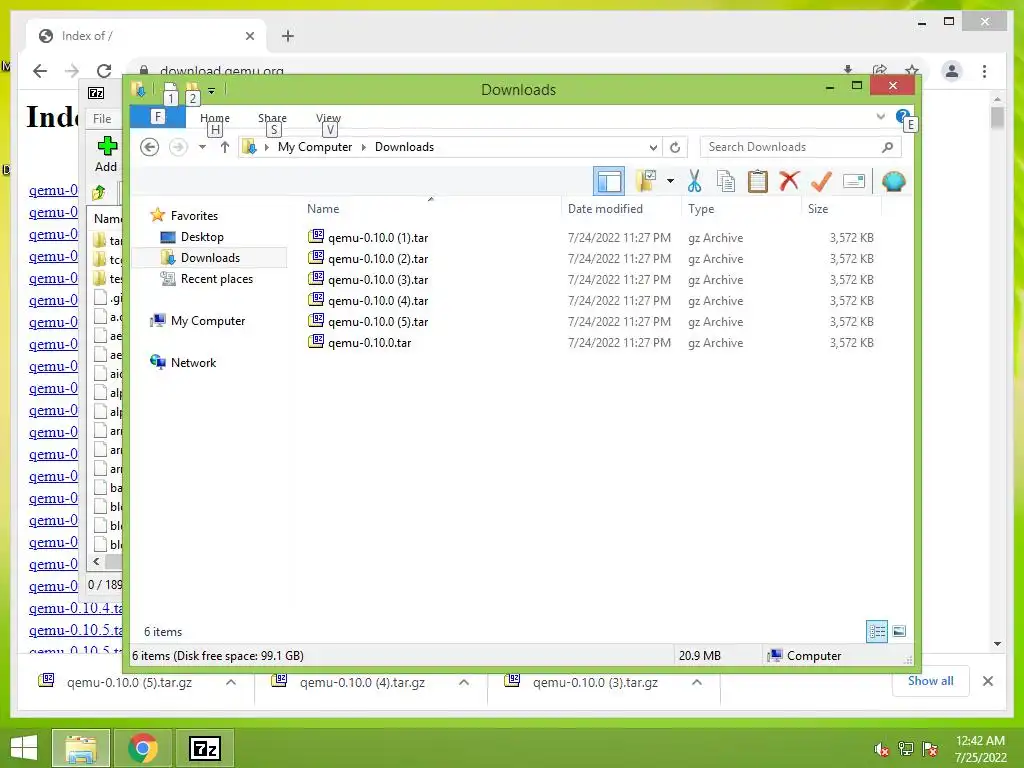
Task: Select file qemu-0.10.0.tar
Action: 369,342
